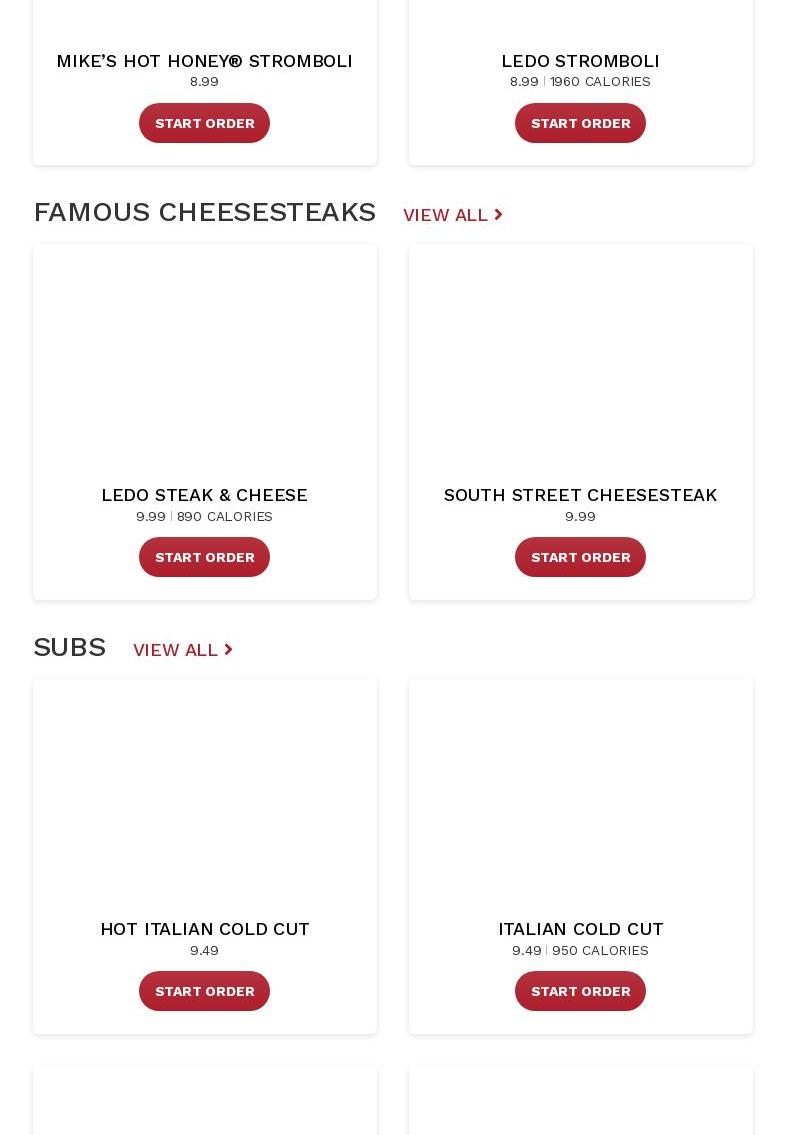Open the Ledo Steak & Cheese title
Screen dimensions: 785x1135
coord(204,495)
